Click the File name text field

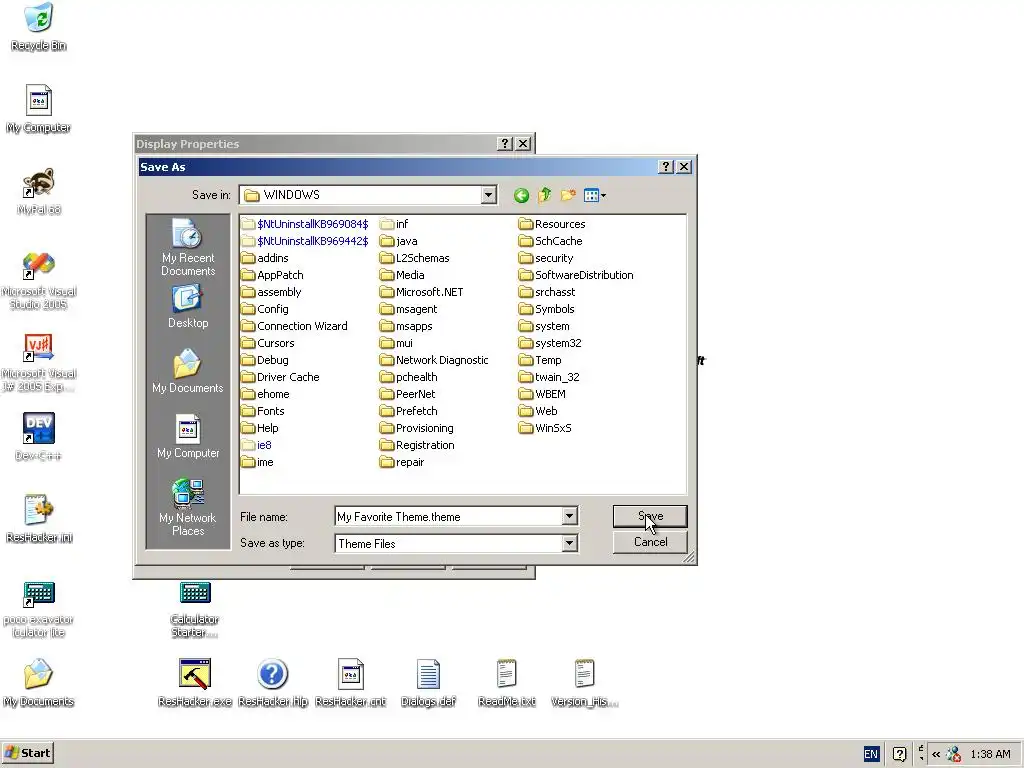coord(449,517)
